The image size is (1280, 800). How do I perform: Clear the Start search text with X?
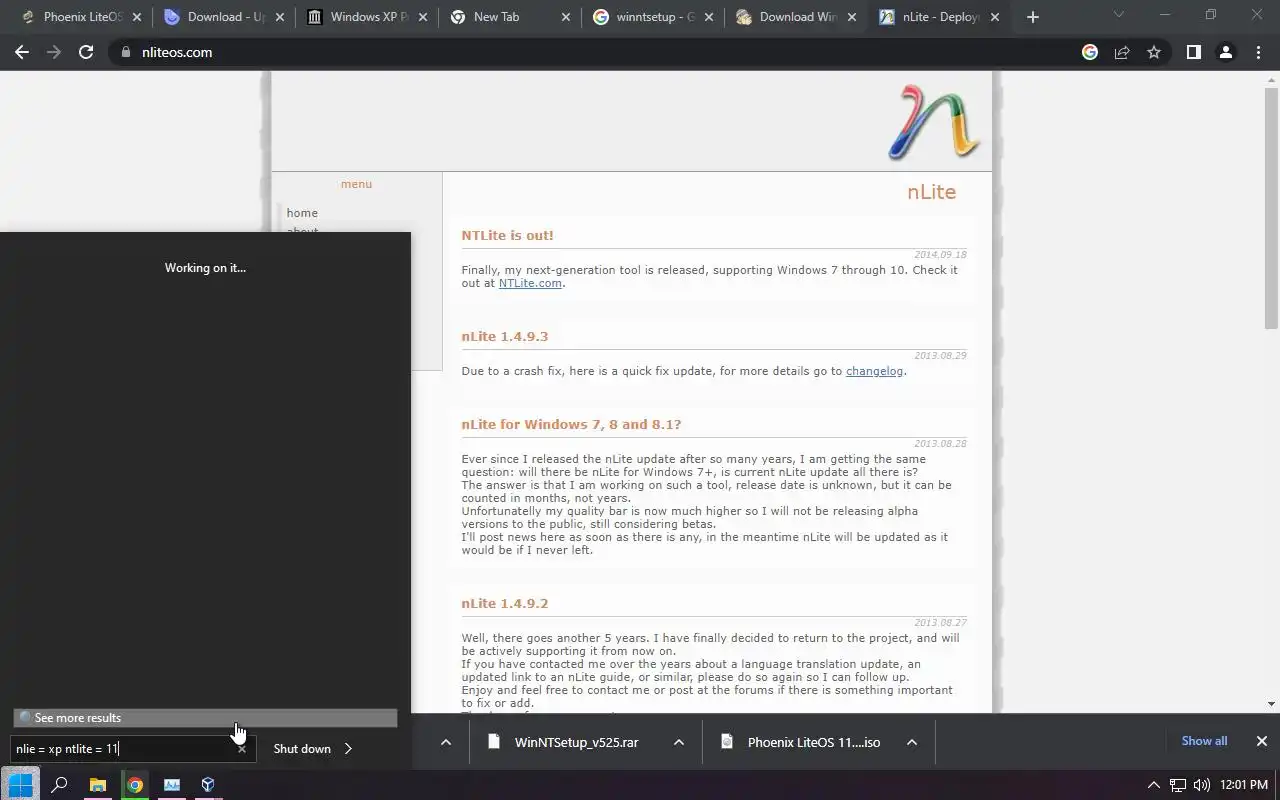coord(242,748)
